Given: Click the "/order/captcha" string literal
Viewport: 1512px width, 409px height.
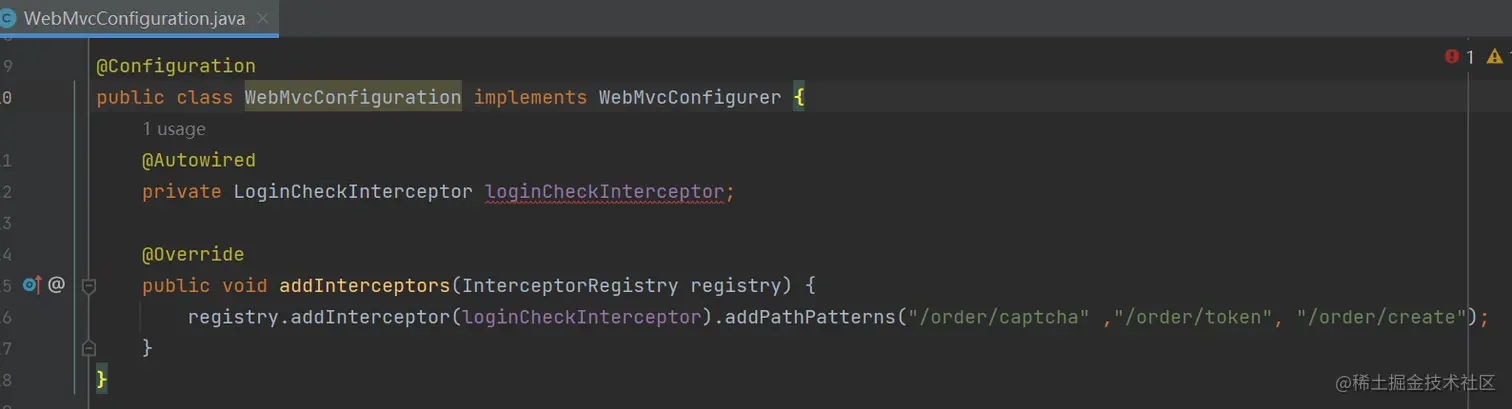Looking at the screenshot, I should [999, 317].
